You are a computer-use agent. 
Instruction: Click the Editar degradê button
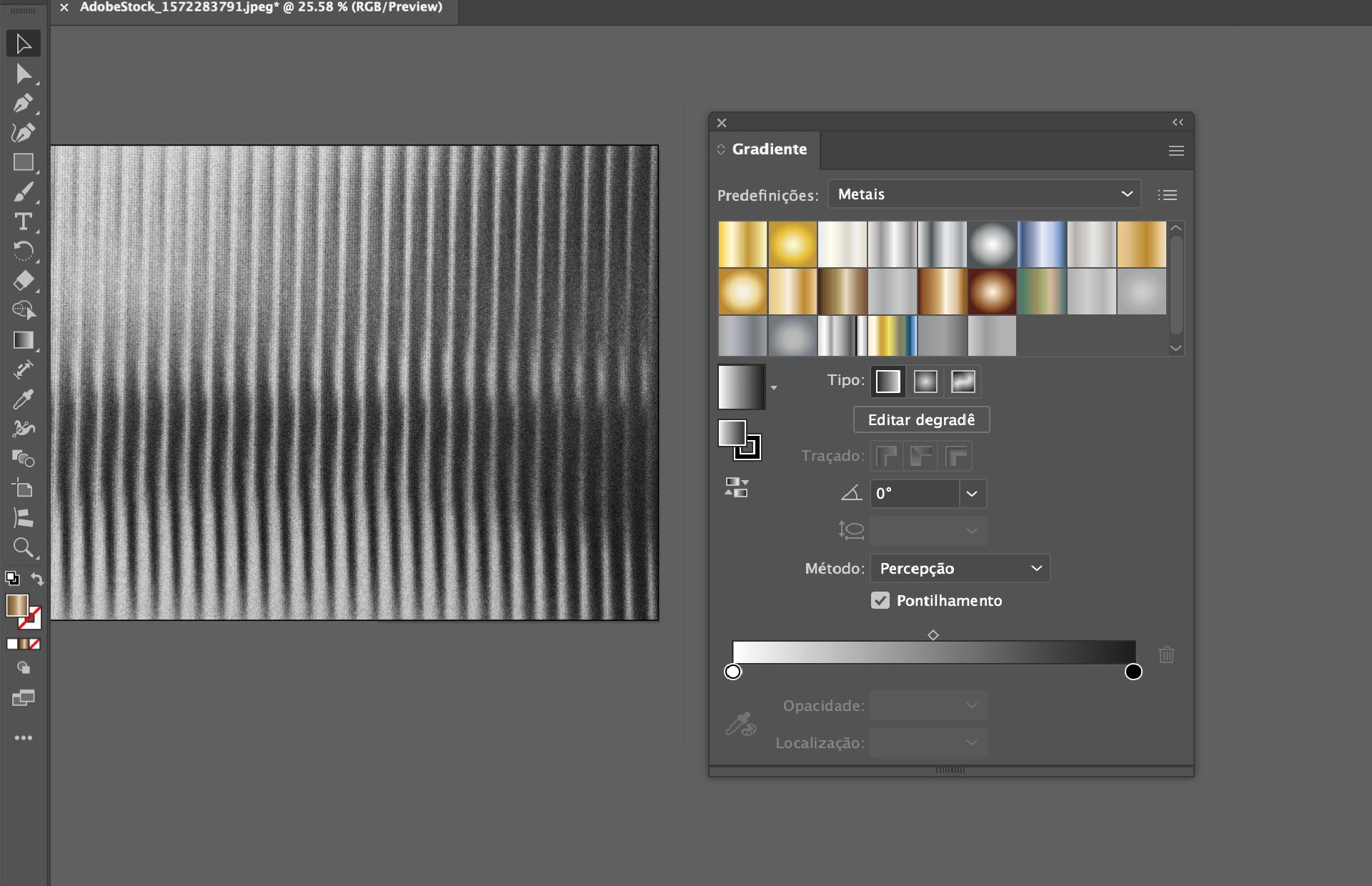(x=921, y=419)
